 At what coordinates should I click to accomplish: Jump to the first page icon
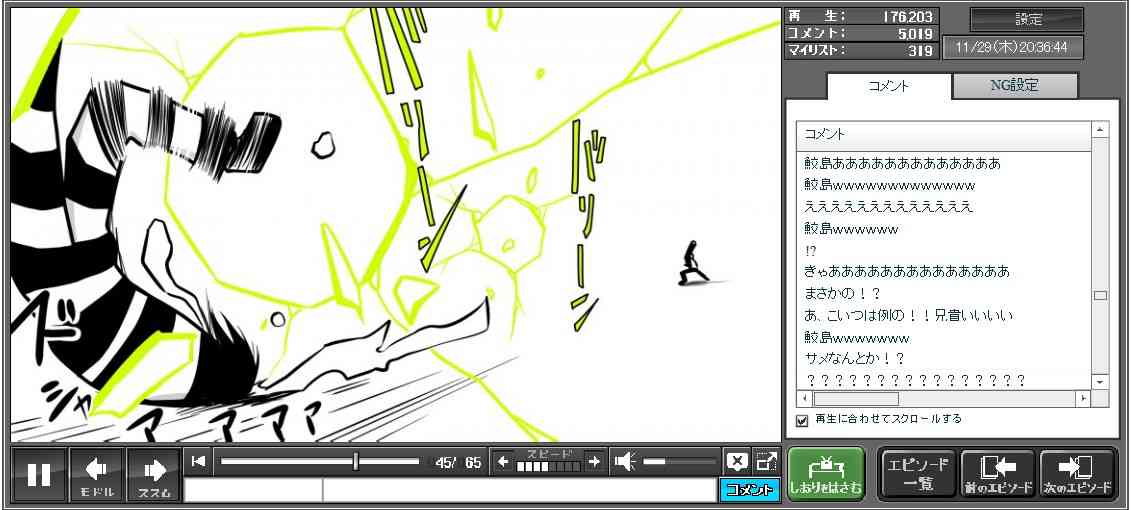click(199, 461)
